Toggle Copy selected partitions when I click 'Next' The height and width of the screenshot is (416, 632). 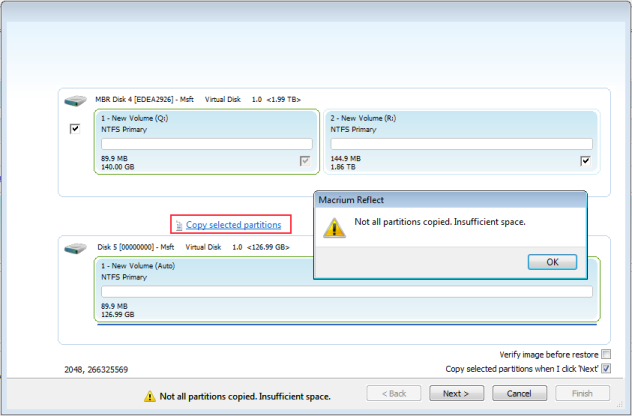pos(606,368)
